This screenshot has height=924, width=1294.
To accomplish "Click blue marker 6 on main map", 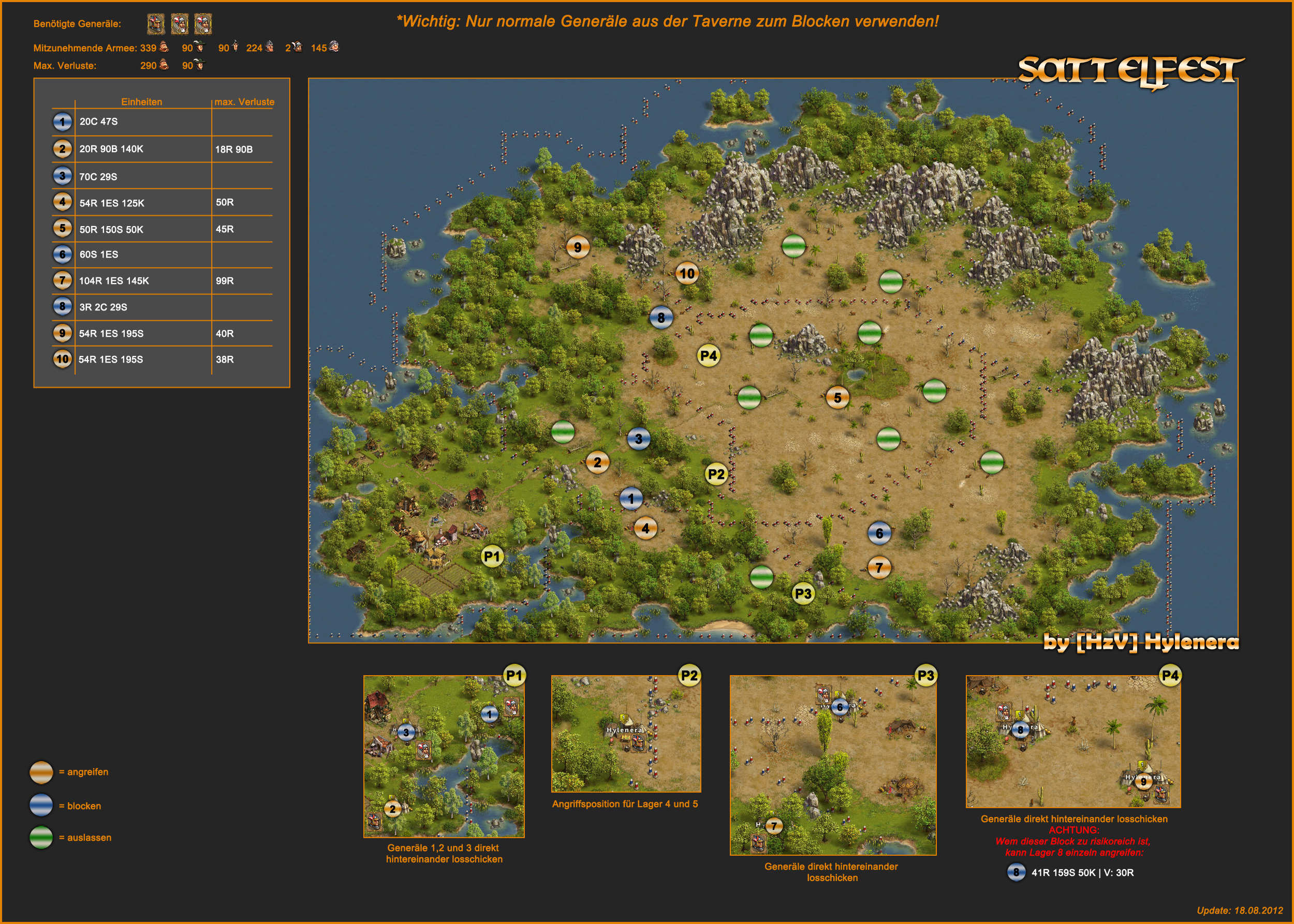I will tap(879, 533).
